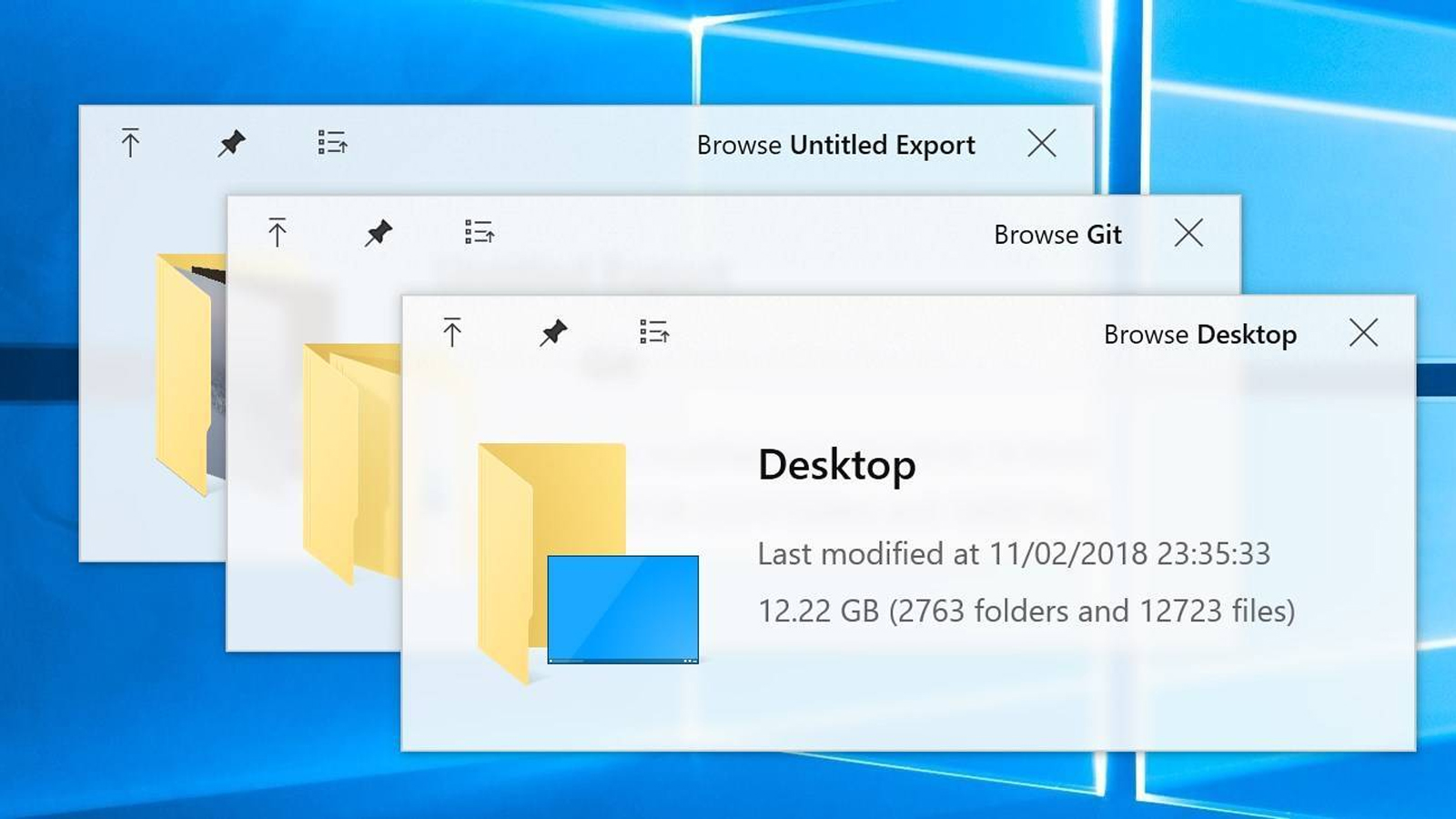Click the up-arrow icon in the Desktop window
Screen dimensions: 1456x819
[x=451, y=332]
